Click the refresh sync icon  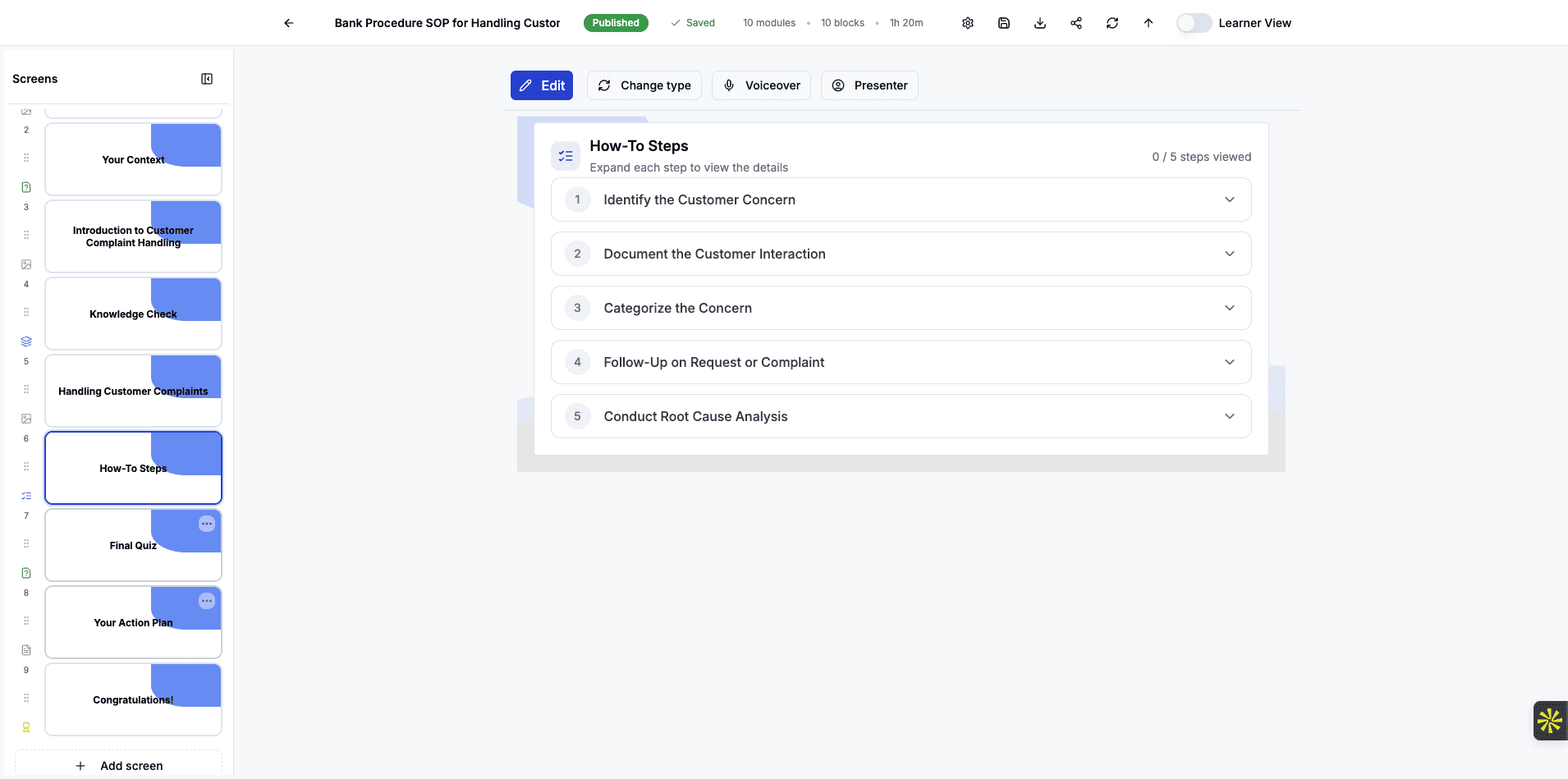click(1112, 23)
